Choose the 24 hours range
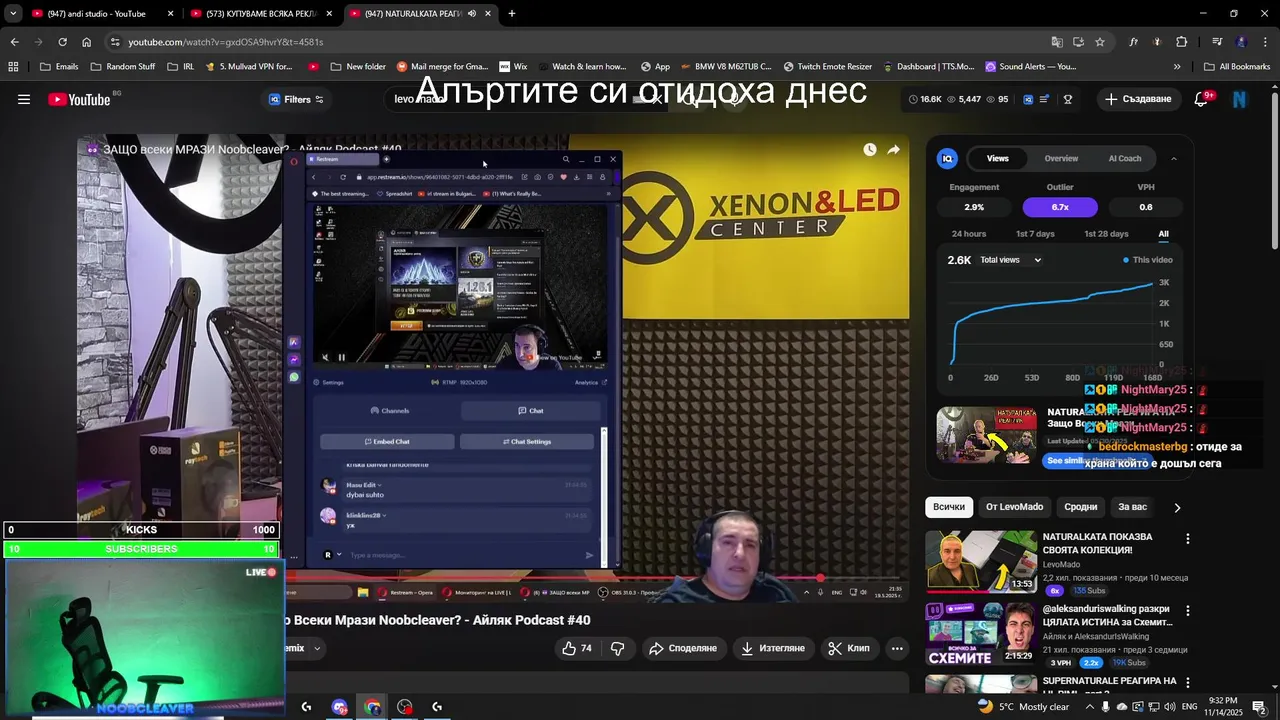Image resolution: width=1280 pixels, height=720 pixels. pos(968,234)
